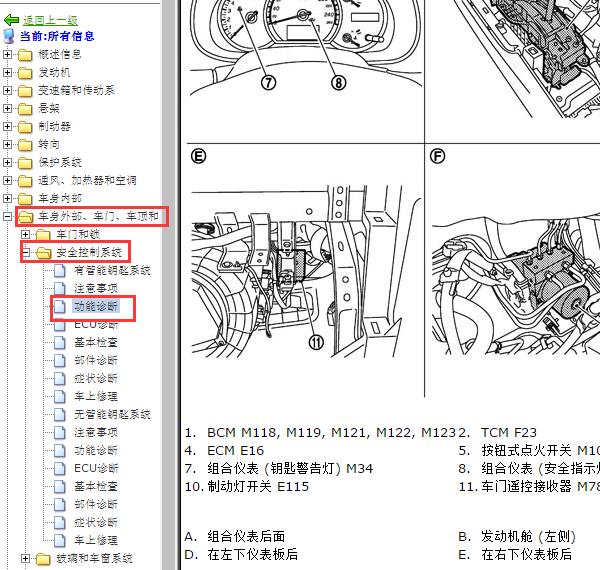600x570 pixels.
Task: Click the page icon beside 无智能钥匙系统
Action: coord(61,414)
